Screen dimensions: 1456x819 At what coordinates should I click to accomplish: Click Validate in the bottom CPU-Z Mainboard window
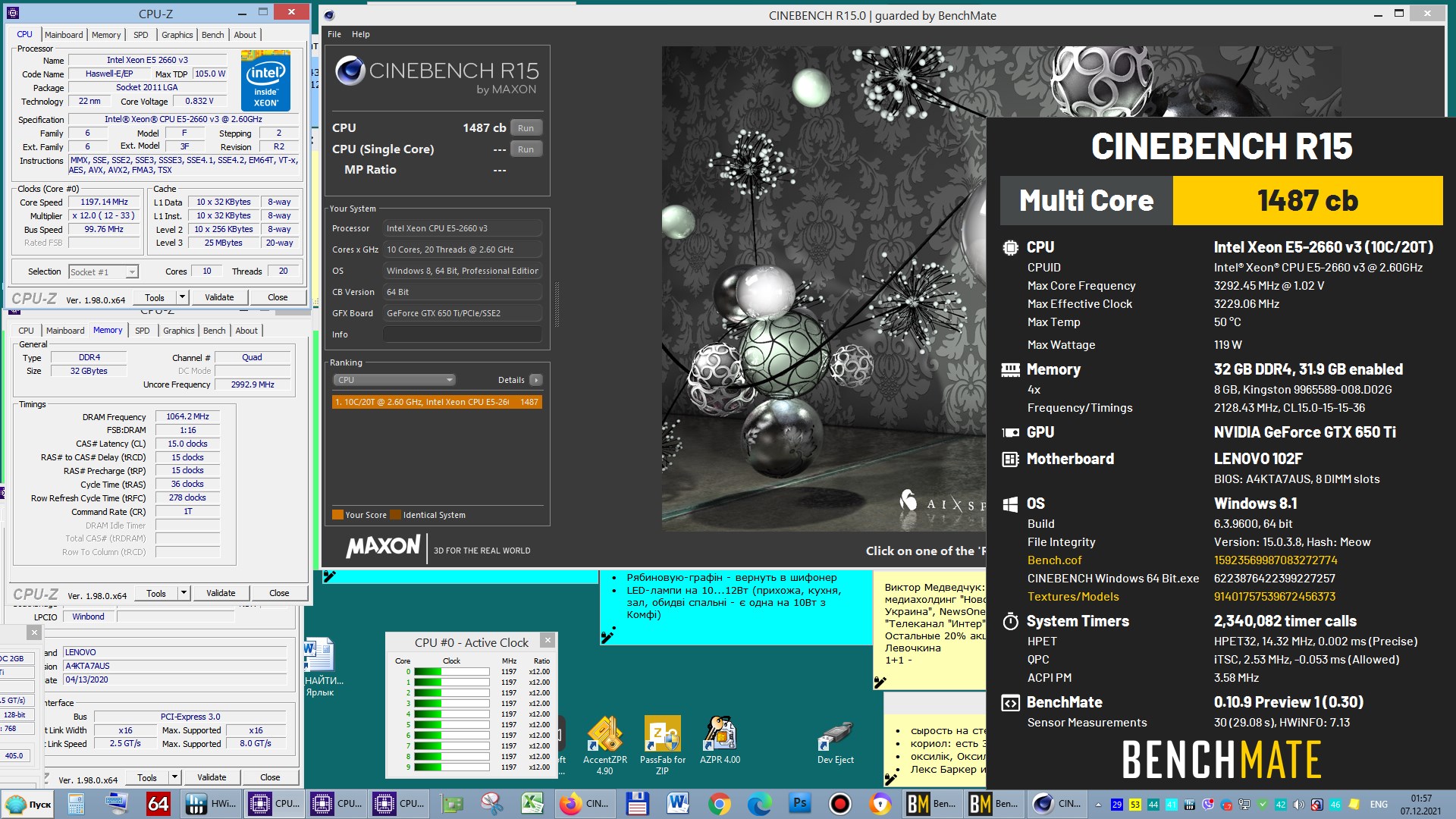[x=212, y=777]
